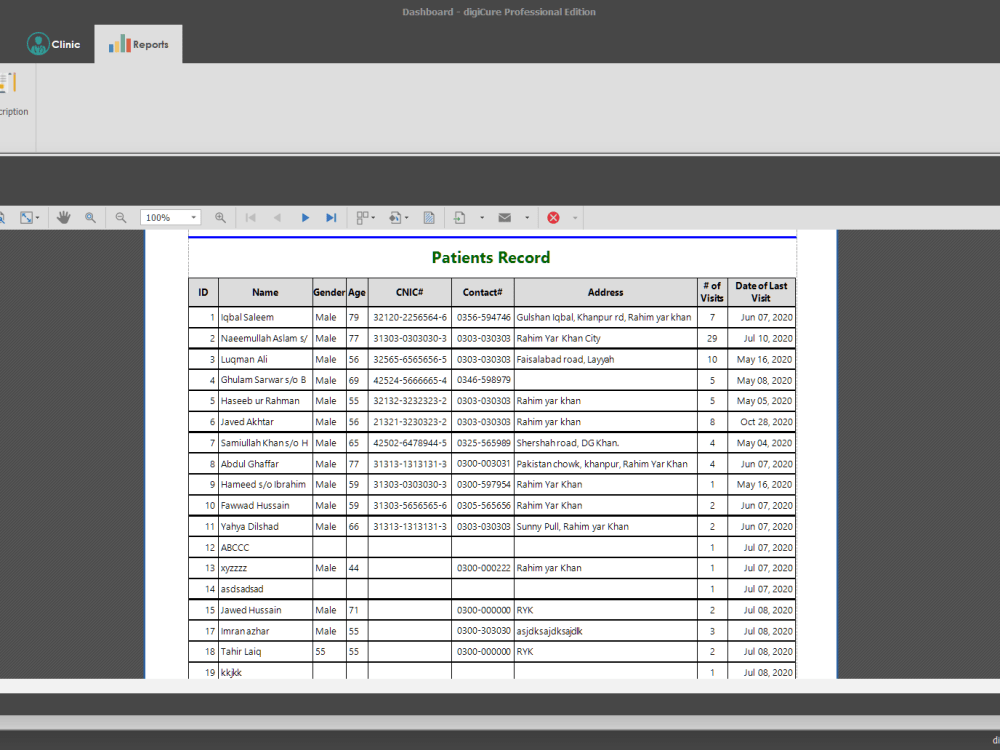Click the visits cell showing 29
This screenshot has height=750, width=1000.
click(x=712, y=338)
